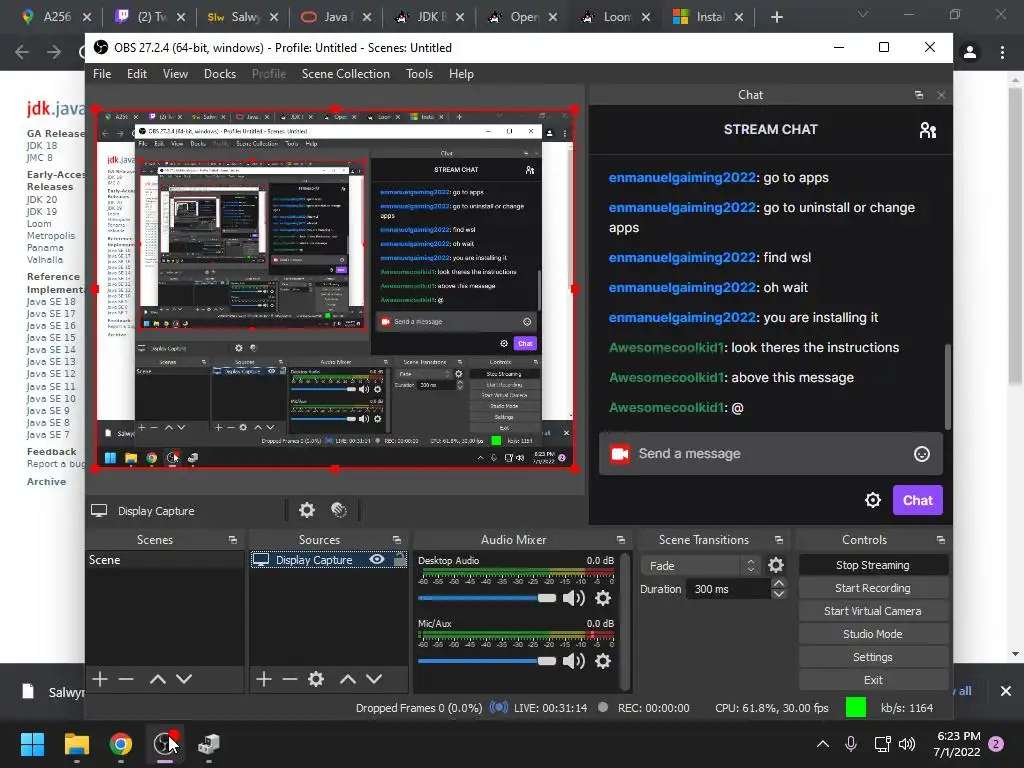Open chat settings gear icon
The height and width of the screenshot is (768, 1024).
[x=872, y=500]
